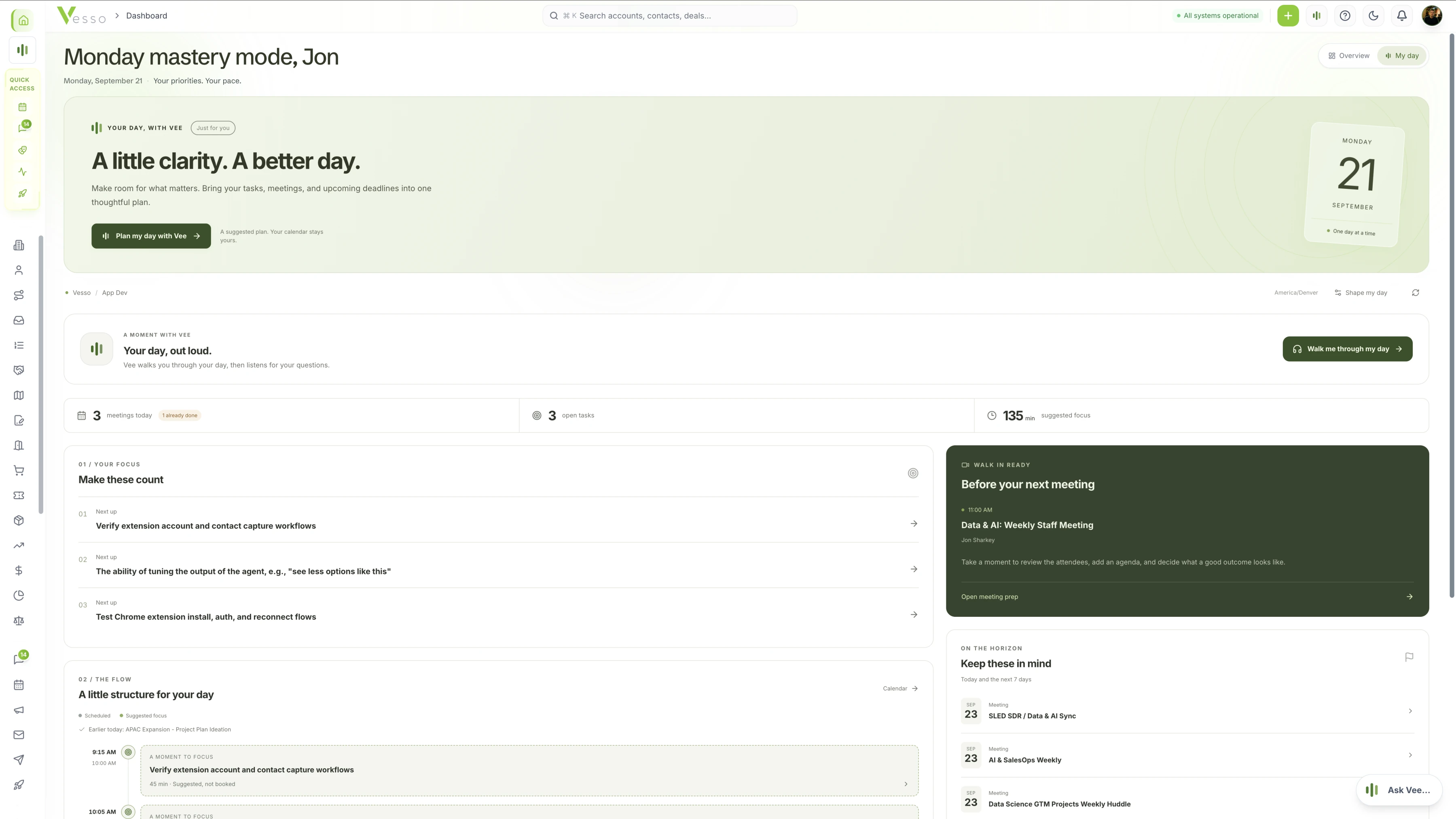
Task: Click the Quick Access calendar icon
Action: click(x=23, y=107)
